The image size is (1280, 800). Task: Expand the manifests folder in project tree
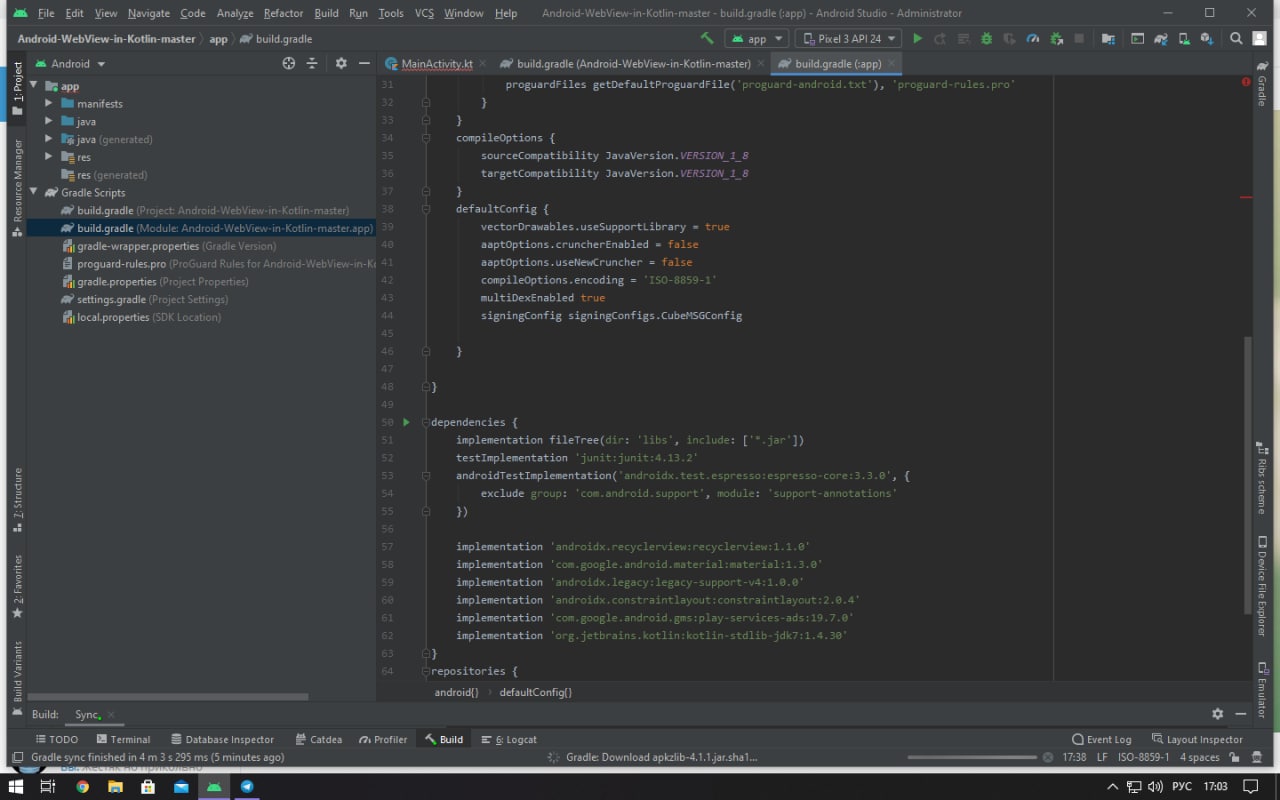point(48,103)
